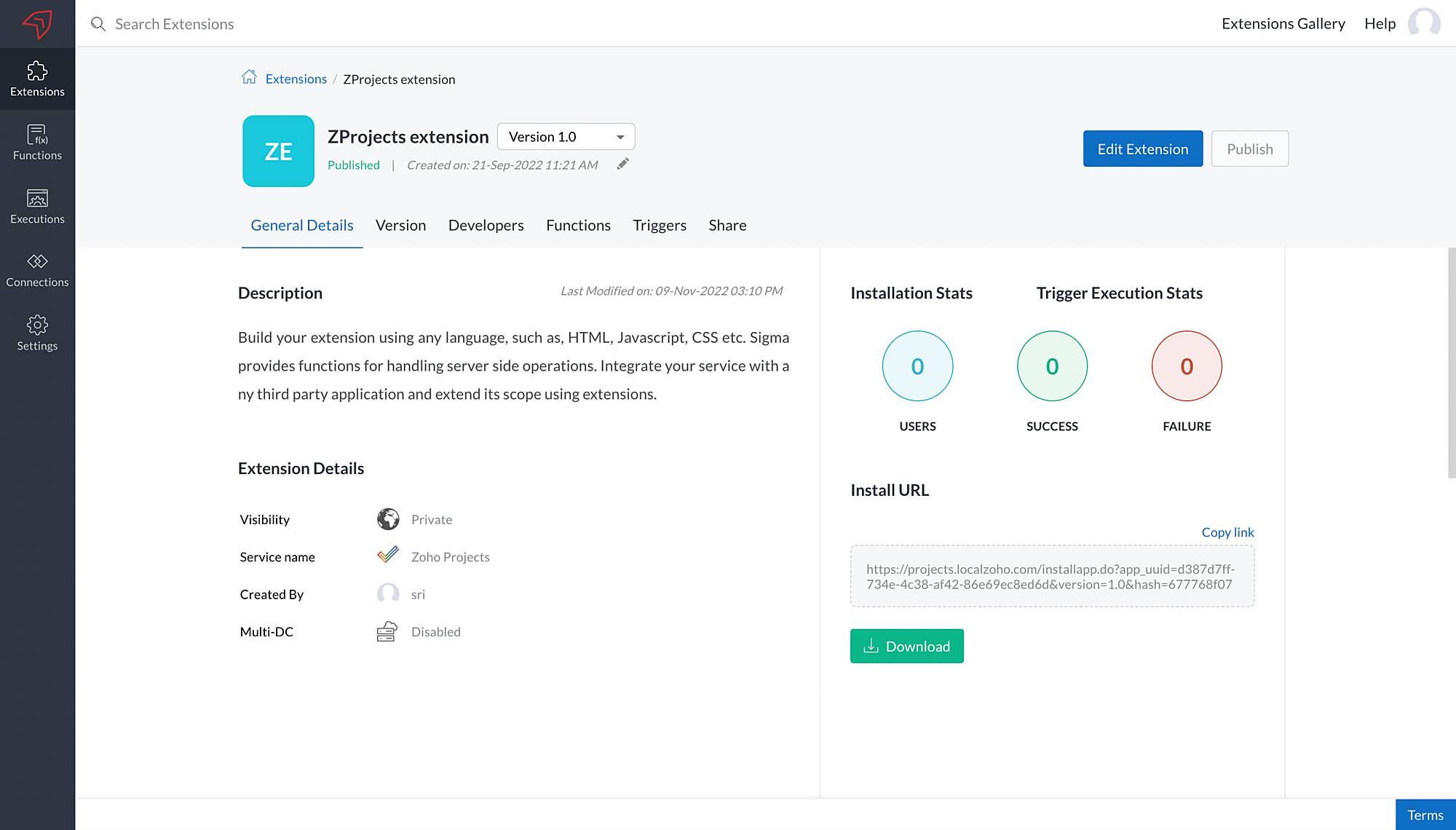Open Extensions in the sidebar
The image size is (1456, 830).
pyautogui.click(x=37, y=79)
